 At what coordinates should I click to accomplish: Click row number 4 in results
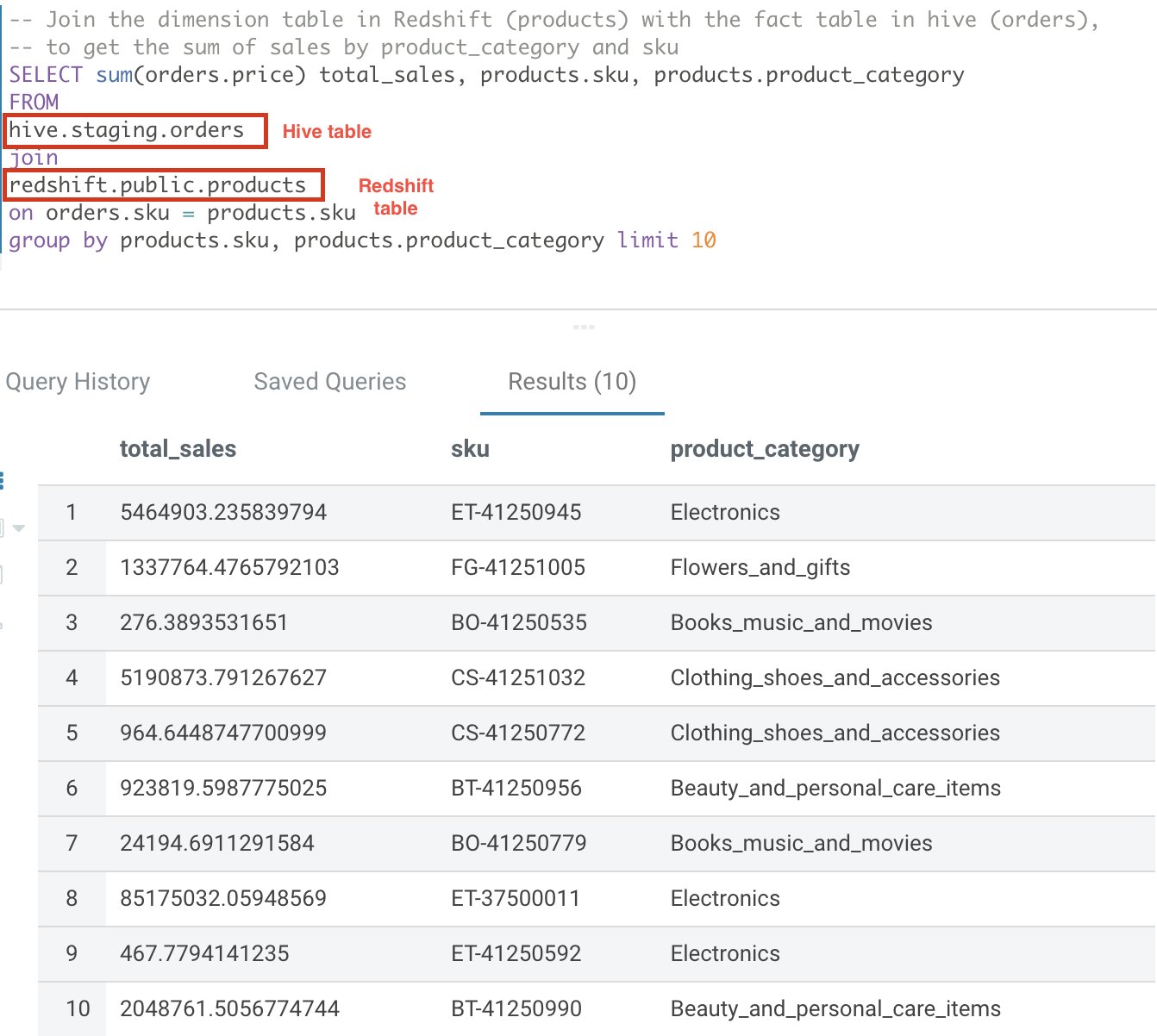coord(72,677)
